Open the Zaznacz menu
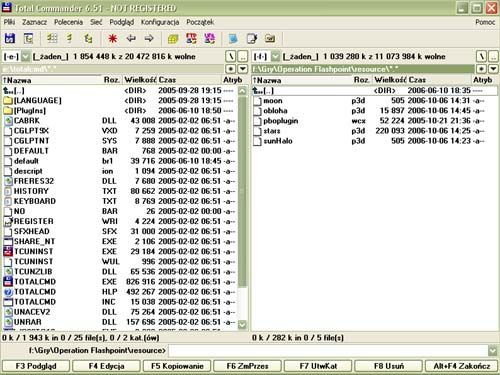500x375 pixels. point(34,22)
